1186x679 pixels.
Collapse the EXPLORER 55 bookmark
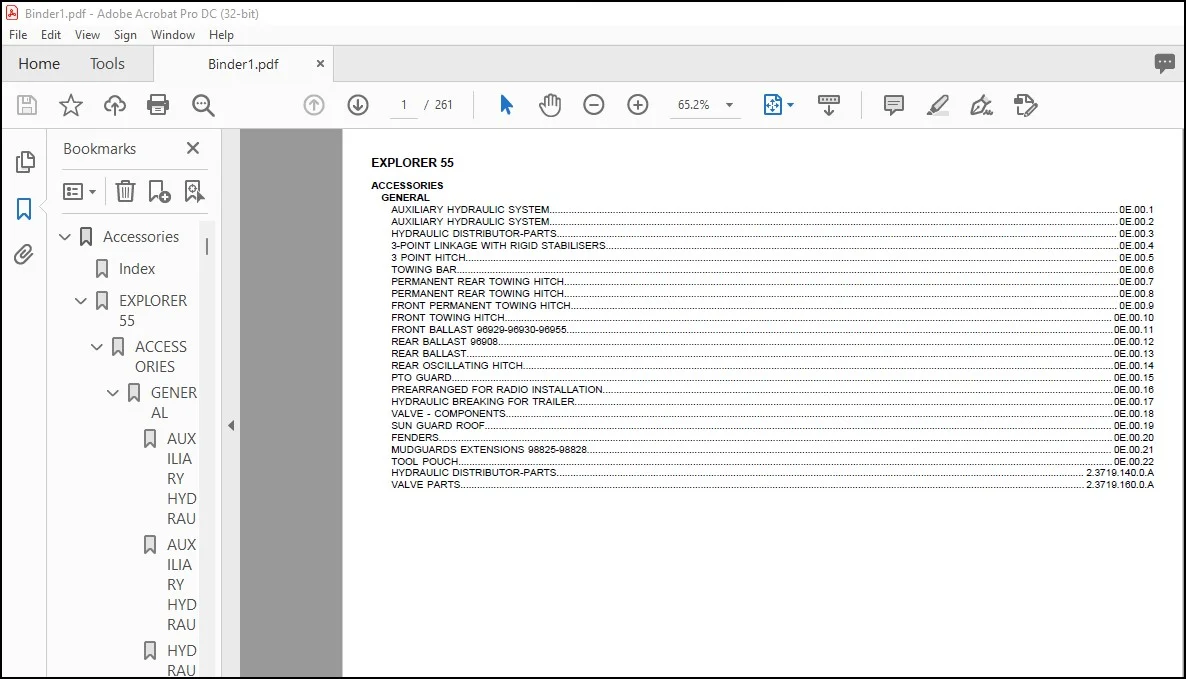tap(81, 301)
